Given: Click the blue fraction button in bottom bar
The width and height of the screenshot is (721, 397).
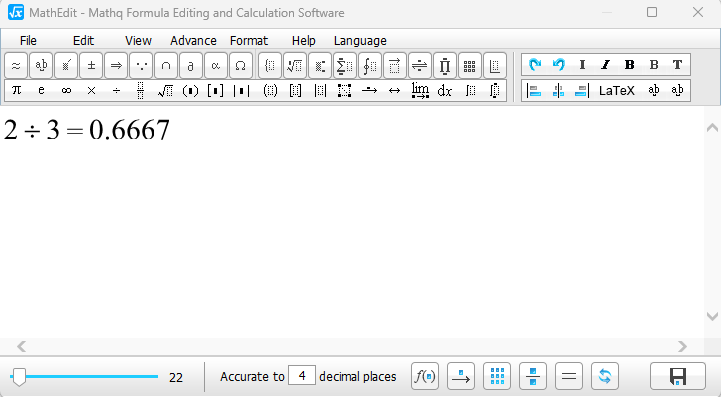Looking at the screenshot, I should [533, 376].
